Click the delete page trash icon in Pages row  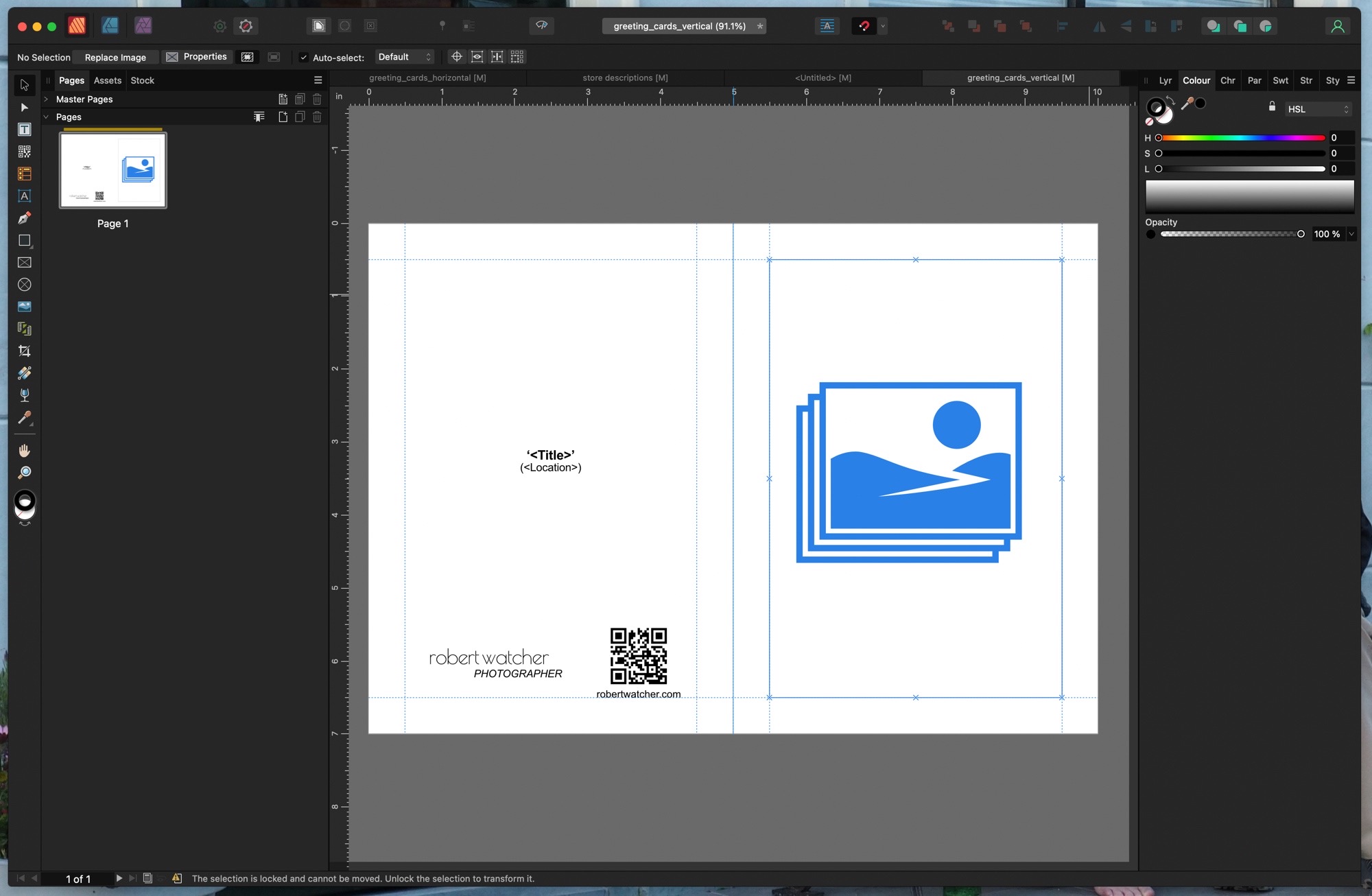317,117
